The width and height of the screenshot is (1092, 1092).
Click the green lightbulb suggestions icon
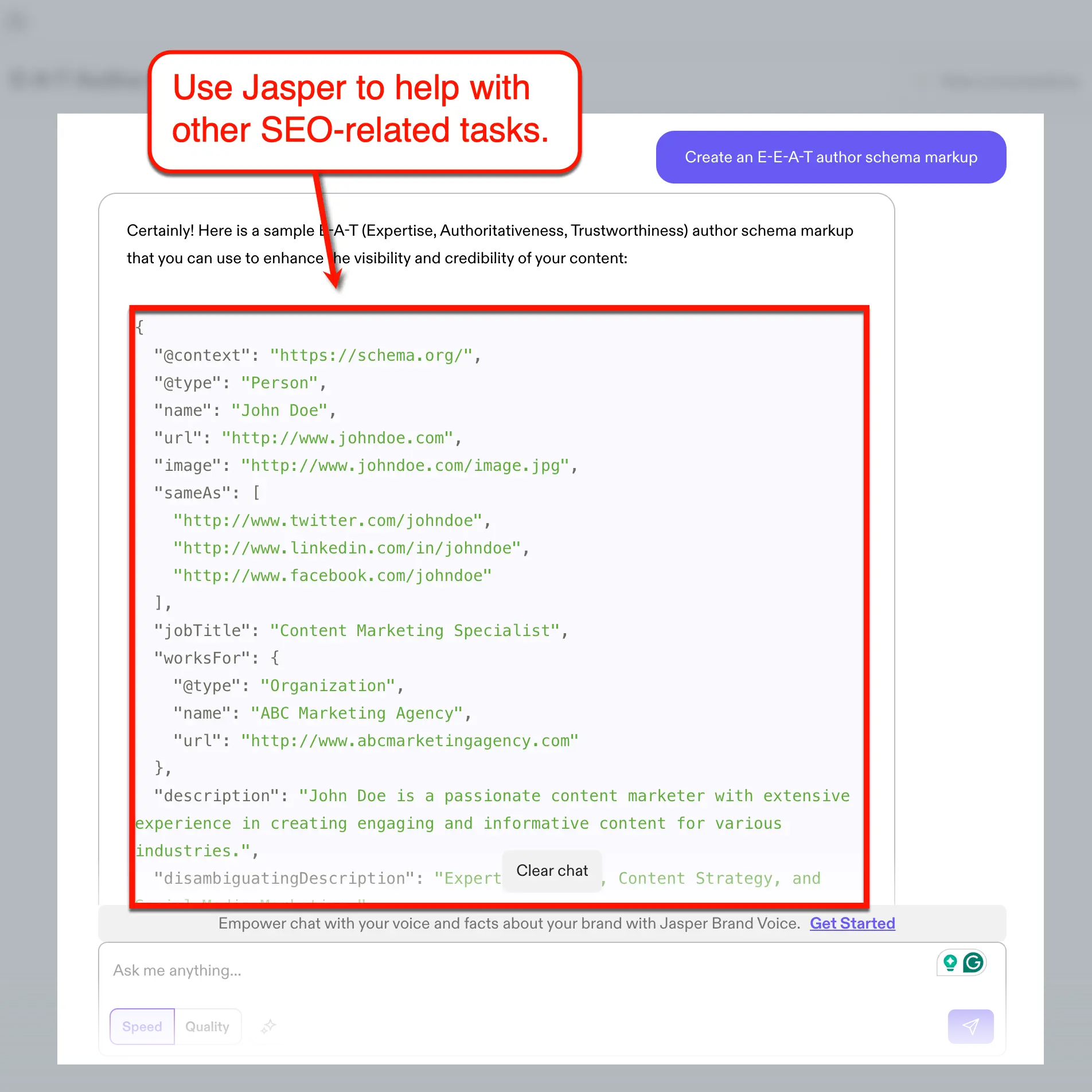pyautogui.click(x=950, y=962)
